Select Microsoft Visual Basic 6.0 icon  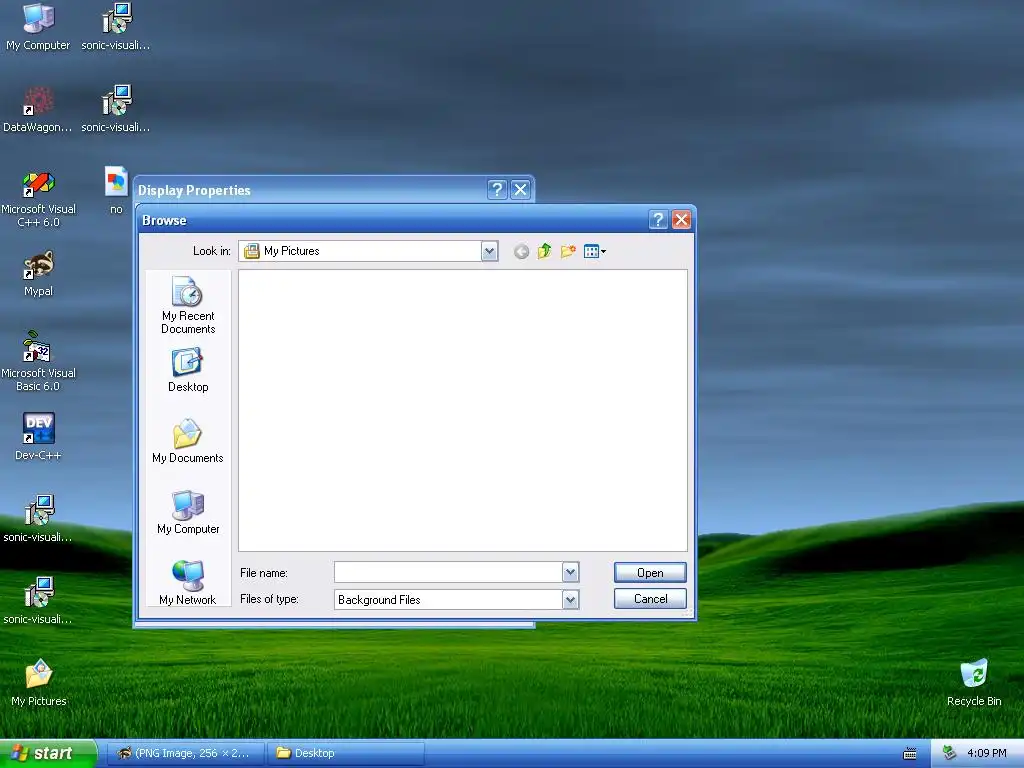click(38, 362)
